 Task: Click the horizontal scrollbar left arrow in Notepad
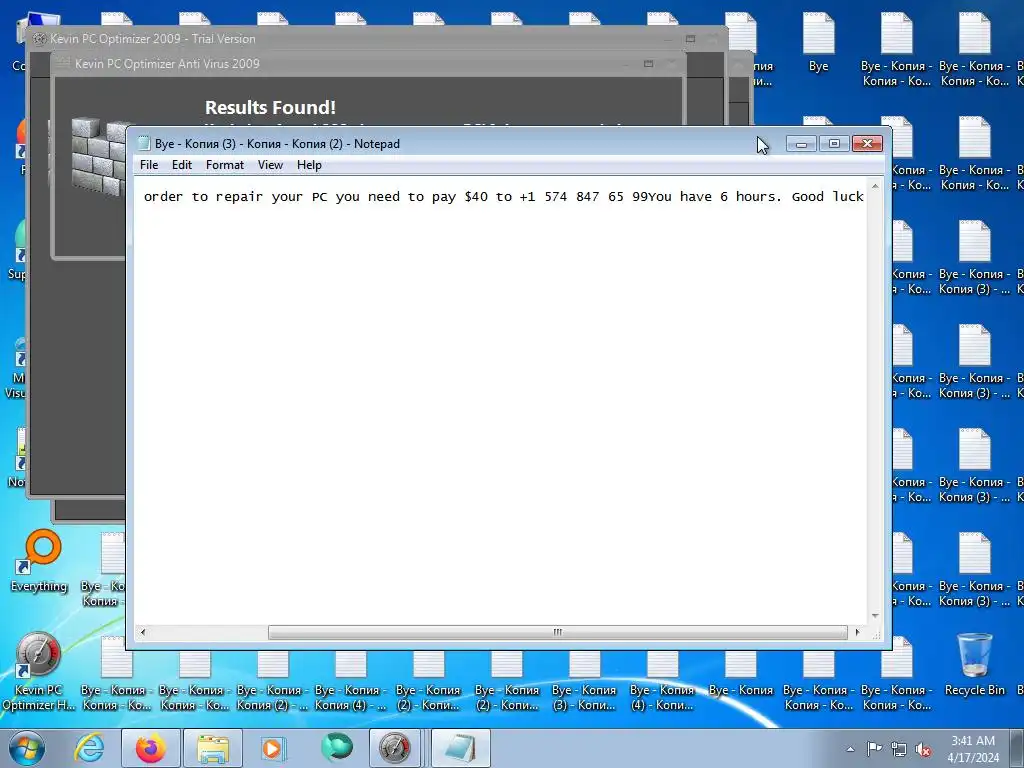coord(143,632)
